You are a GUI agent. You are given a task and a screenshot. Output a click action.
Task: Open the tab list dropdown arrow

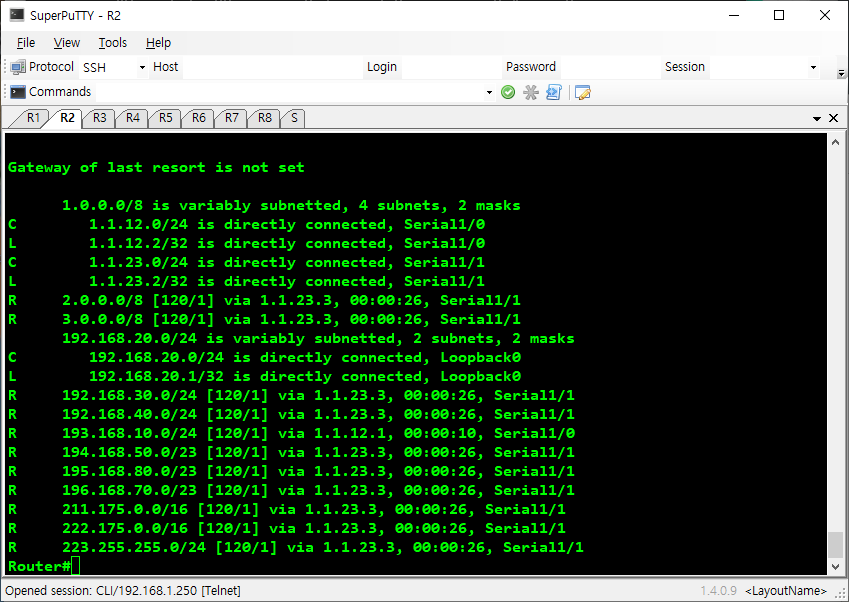coord(817,119)
